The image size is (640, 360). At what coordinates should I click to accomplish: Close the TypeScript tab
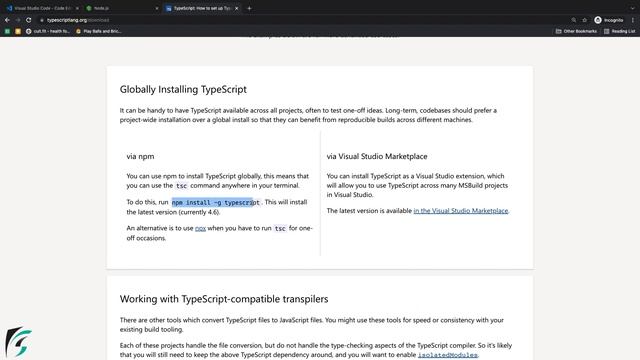point(236,8)
